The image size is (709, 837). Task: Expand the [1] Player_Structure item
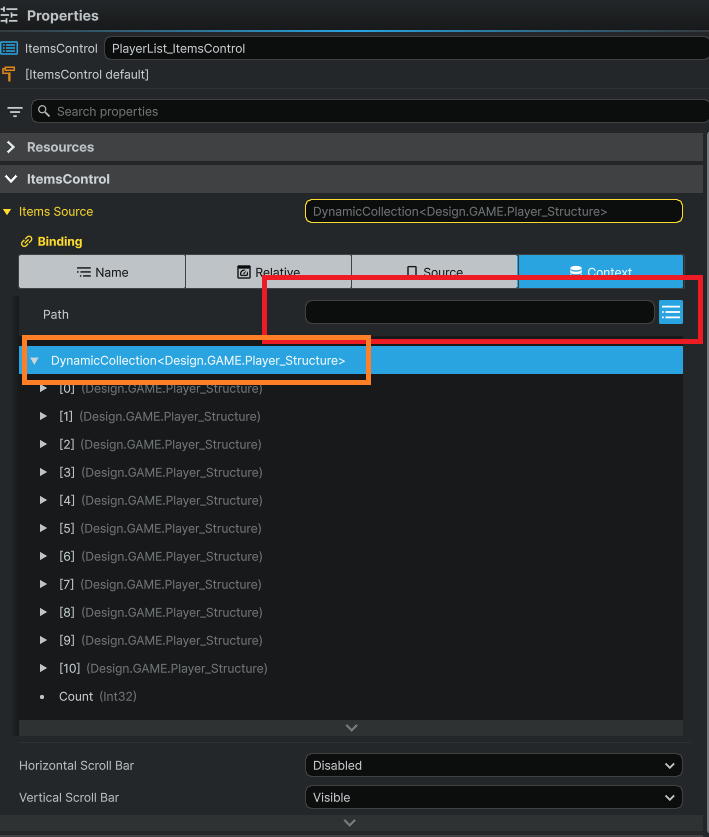click(x=43, y=416)
